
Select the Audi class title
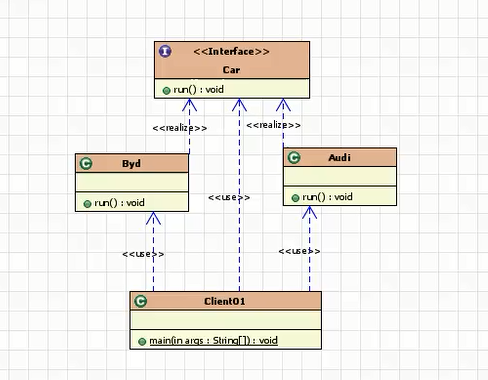coord(339,157)
